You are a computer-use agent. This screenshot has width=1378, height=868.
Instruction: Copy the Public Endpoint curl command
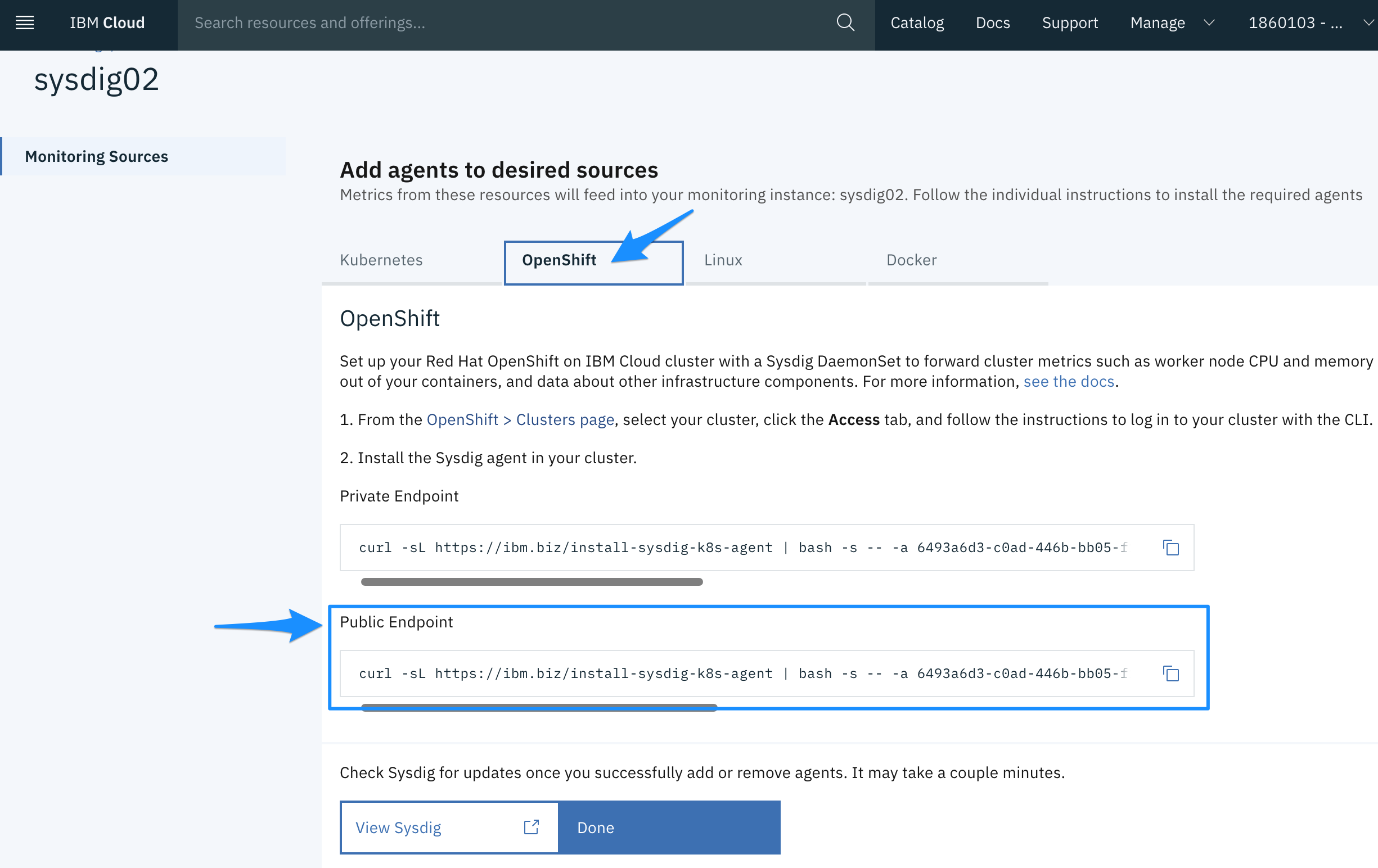click(1171, 673)
